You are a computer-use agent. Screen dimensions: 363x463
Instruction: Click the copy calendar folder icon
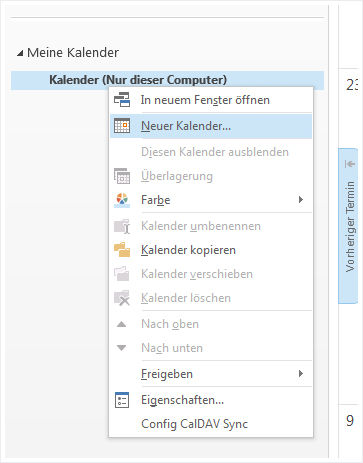click(122, 250)
